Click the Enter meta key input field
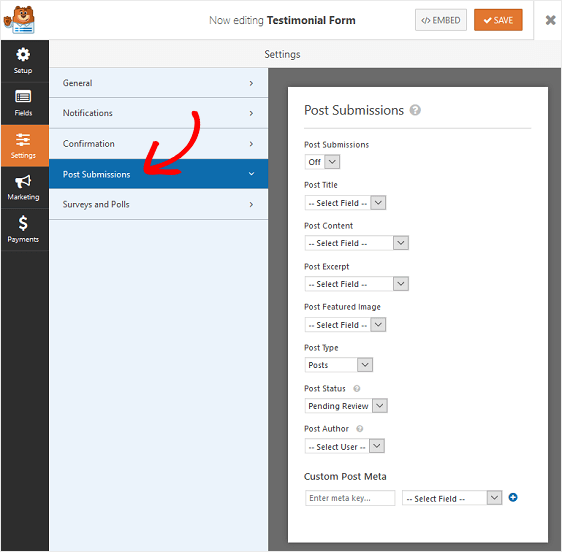This screenshot has height=552, width=562. tap(350, 498)
